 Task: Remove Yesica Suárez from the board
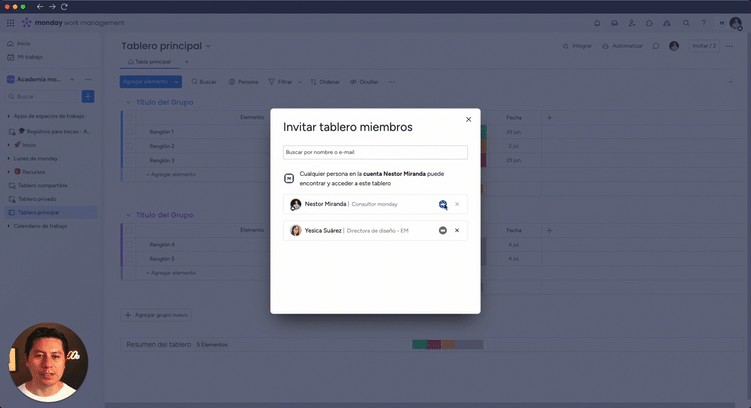tap(457, 230)
